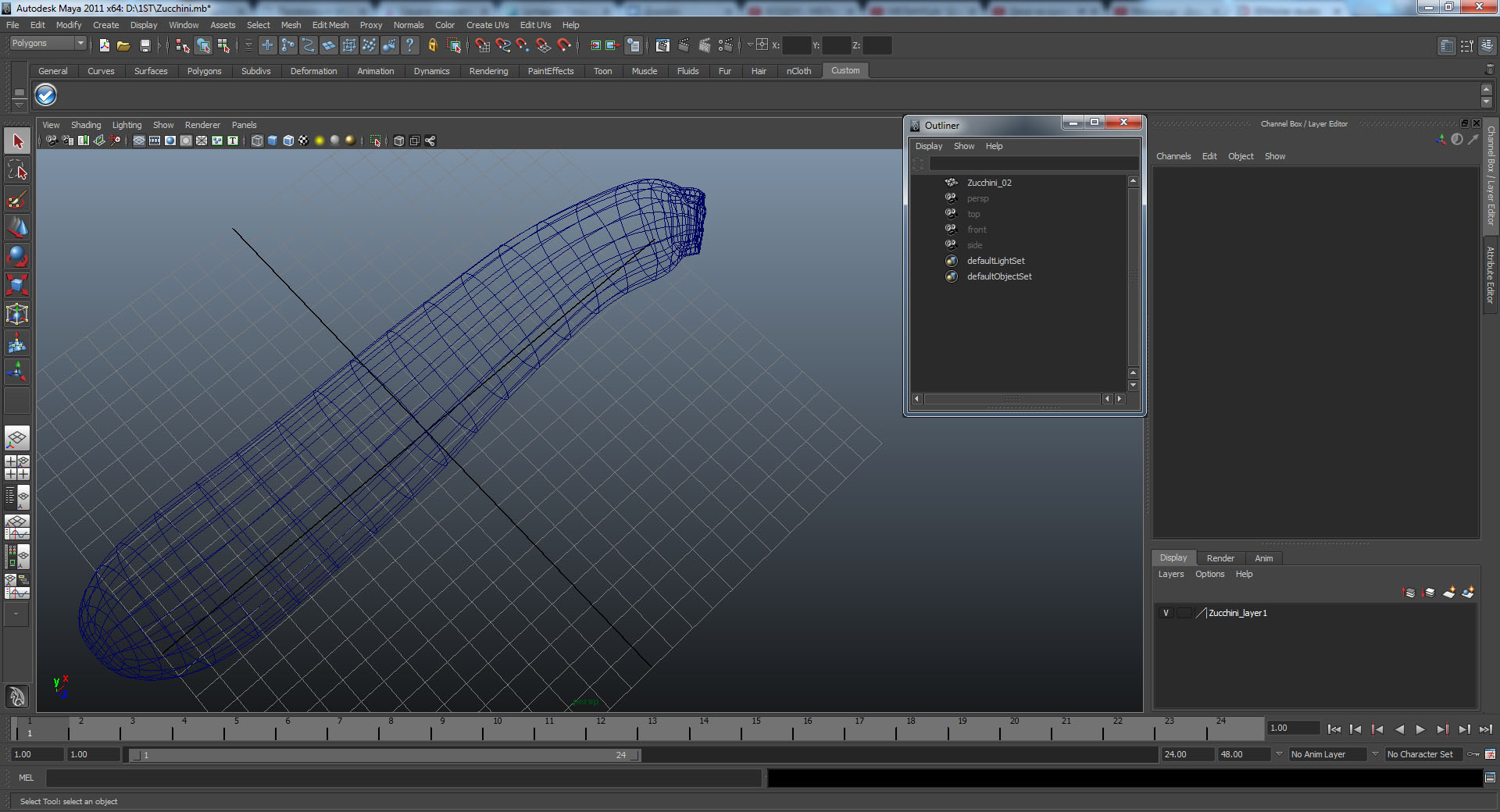Toggle Lock current selection padlock
The image size is (1500, 812).
432,45
